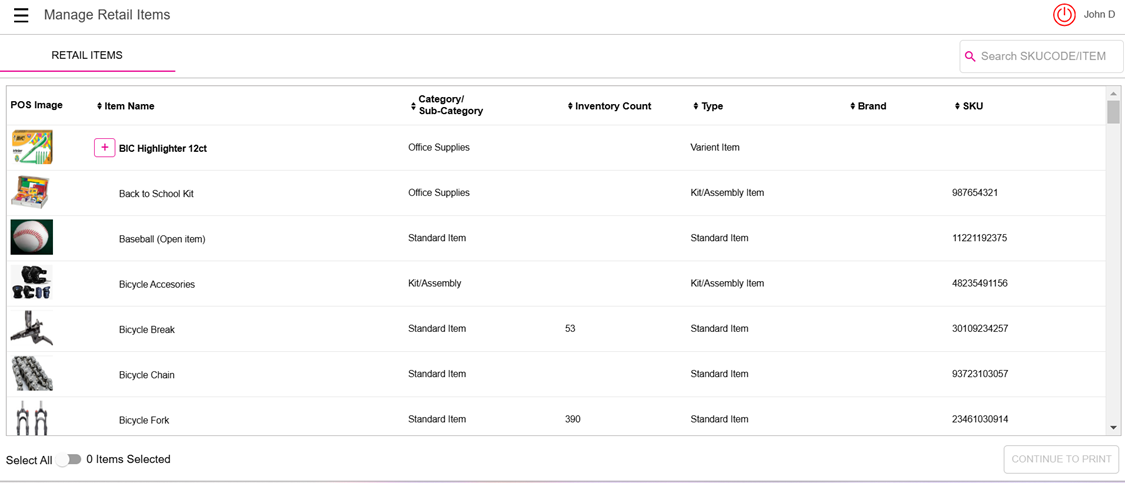This screenshot has width=1125, height=483.
Task: Open the hamburger navigation menu
Action: click(21, 15)
